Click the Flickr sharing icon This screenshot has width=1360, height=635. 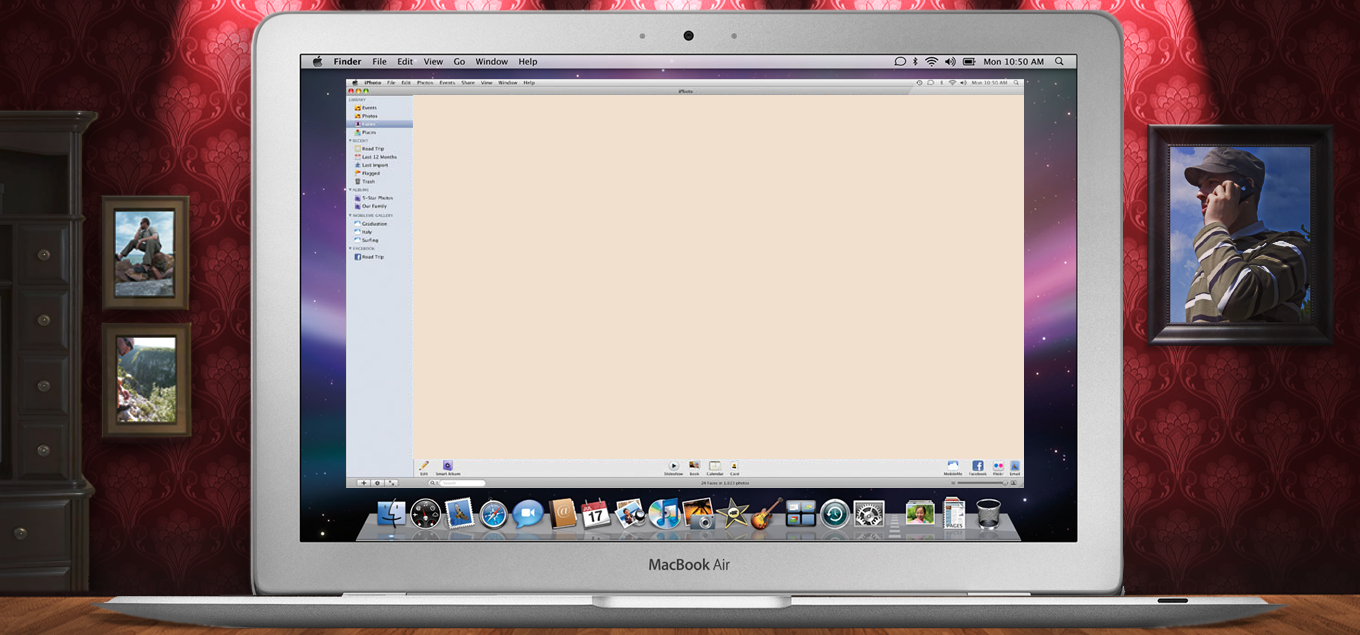998,466
